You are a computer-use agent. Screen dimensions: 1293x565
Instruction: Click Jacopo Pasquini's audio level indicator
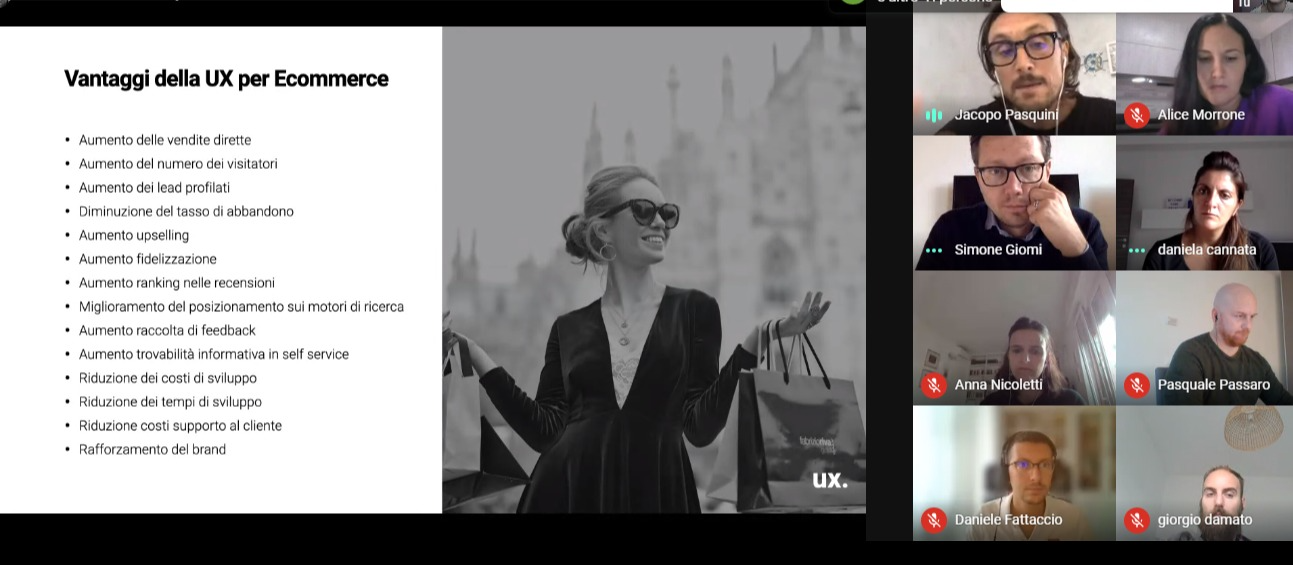coord(934,115)
